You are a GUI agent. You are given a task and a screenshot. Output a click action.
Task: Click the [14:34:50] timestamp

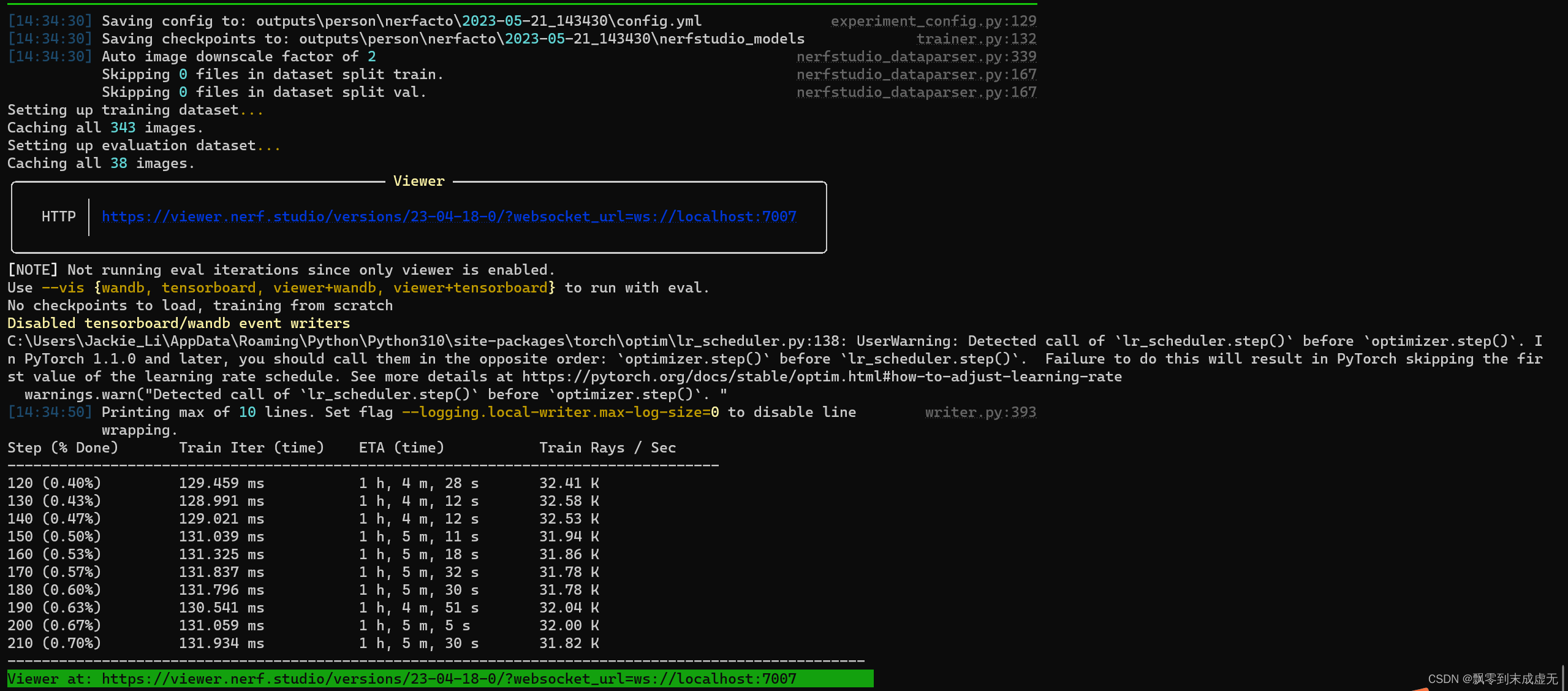(50, 412)
